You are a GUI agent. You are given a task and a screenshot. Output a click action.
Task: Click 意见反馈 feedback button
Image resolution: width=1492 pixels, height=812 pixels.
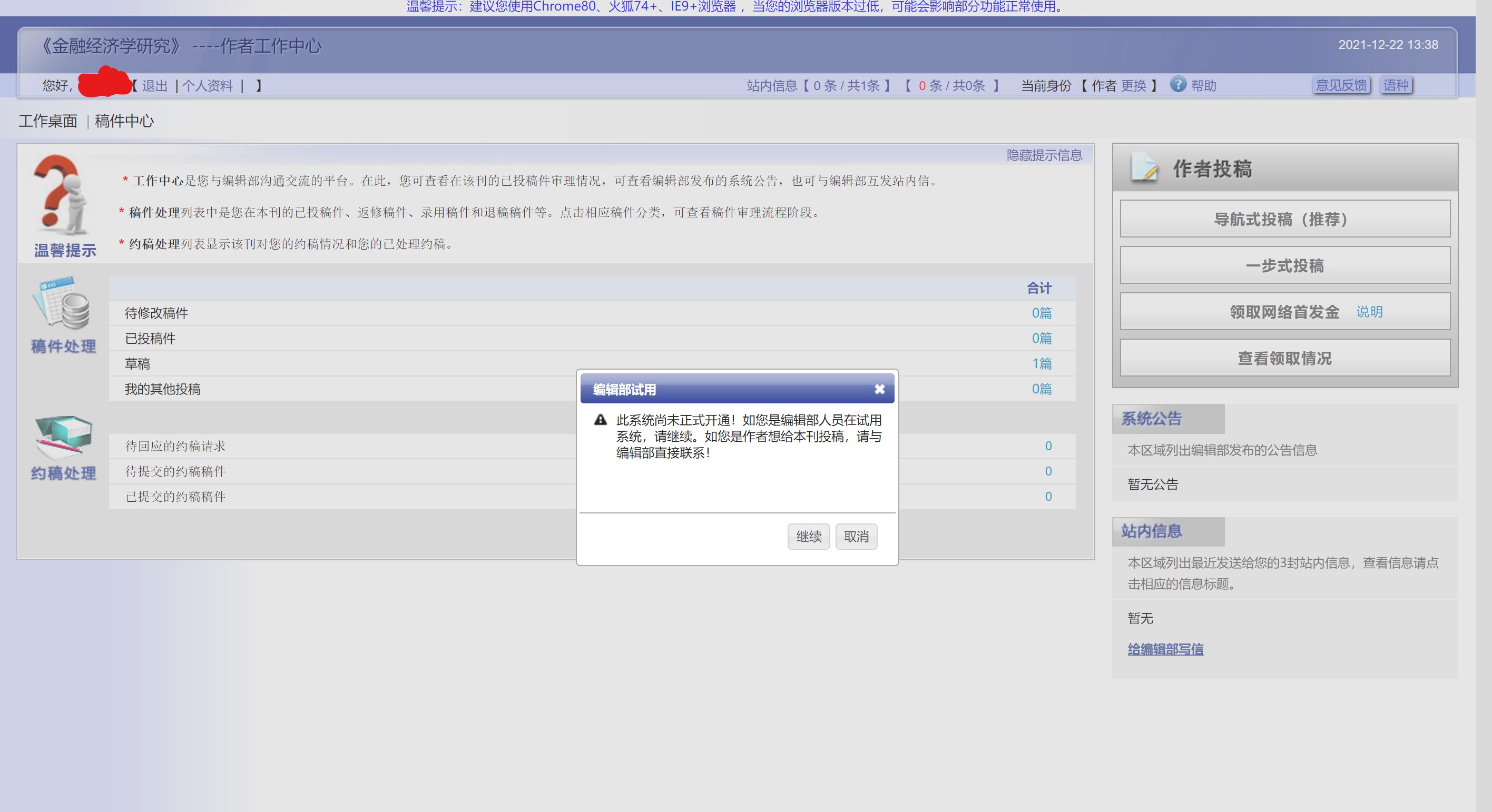[x=1341, y=86]
